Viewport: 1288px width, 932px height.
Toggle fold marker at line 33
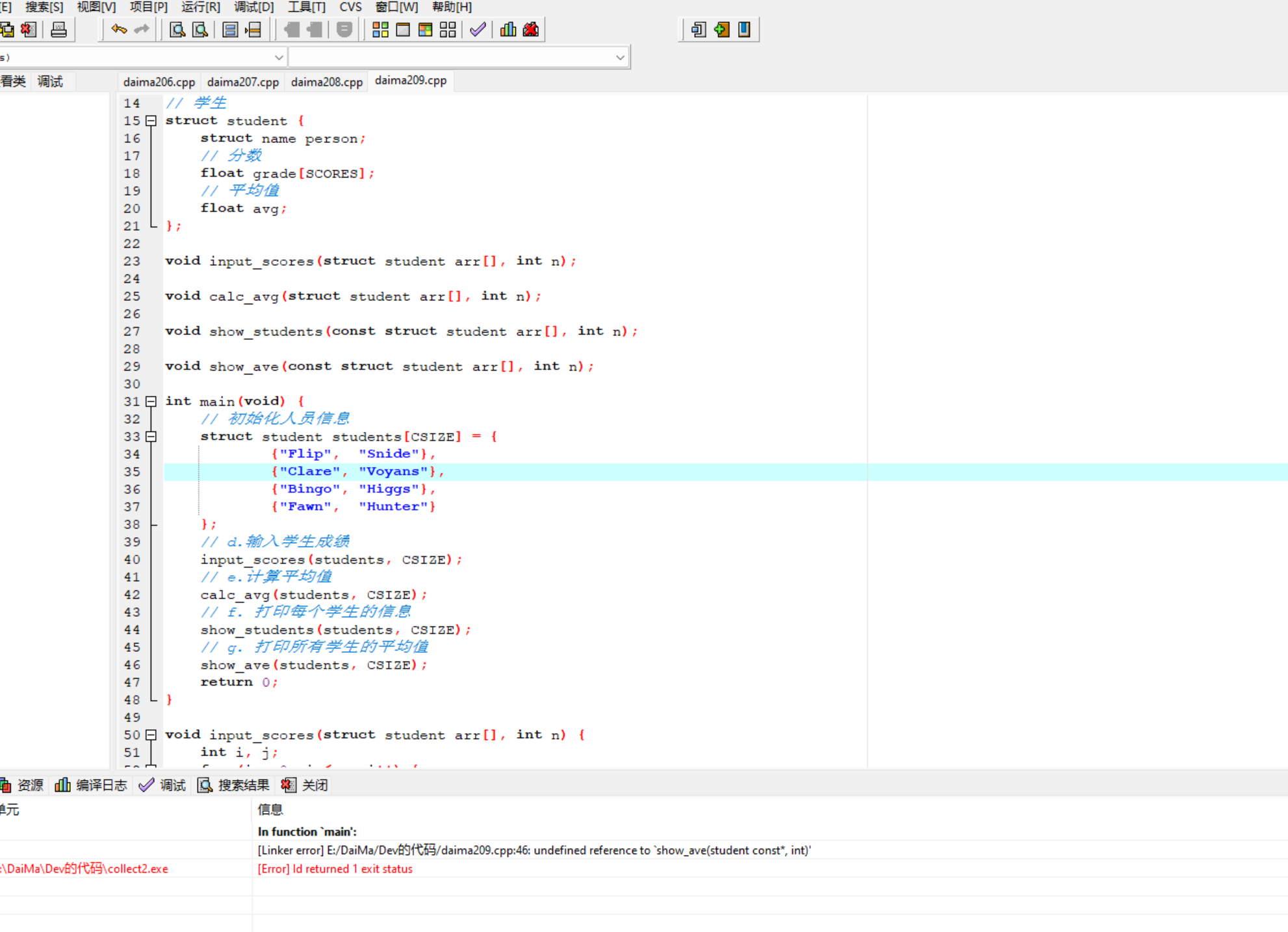151,437
